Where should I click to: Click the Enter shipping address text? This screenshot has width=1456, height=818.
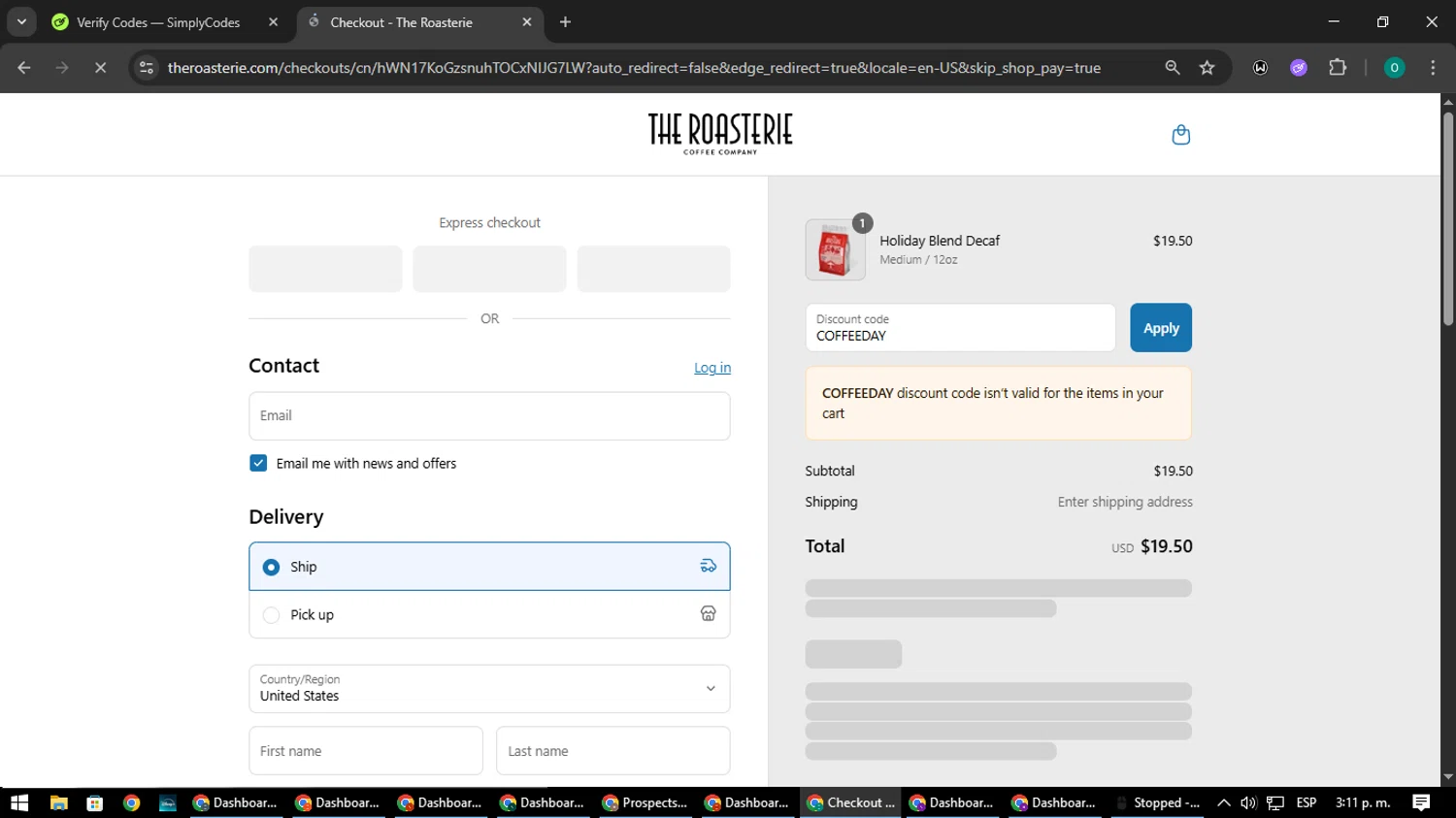click(1125, 502)
